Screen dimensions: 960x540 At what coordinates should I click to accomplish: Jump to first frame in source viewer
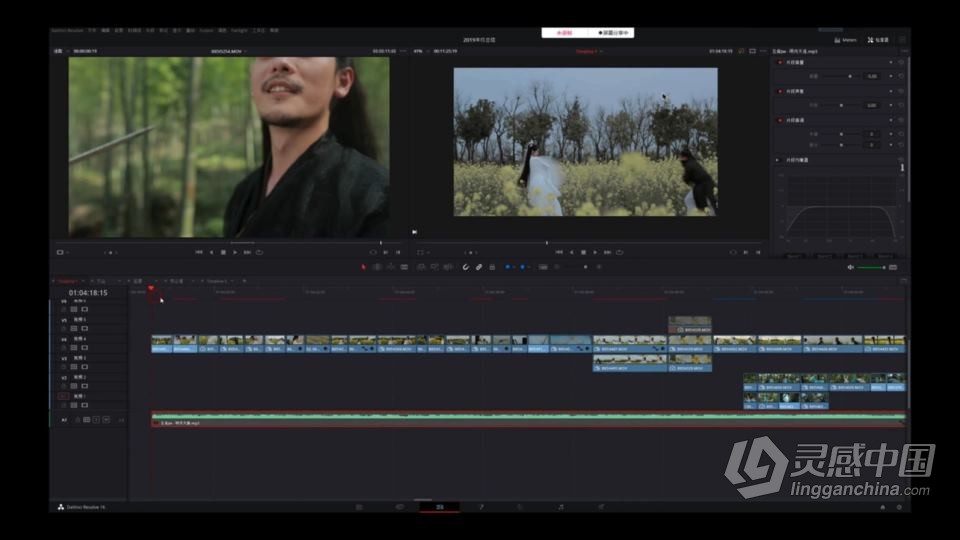(x=199, y=252)
